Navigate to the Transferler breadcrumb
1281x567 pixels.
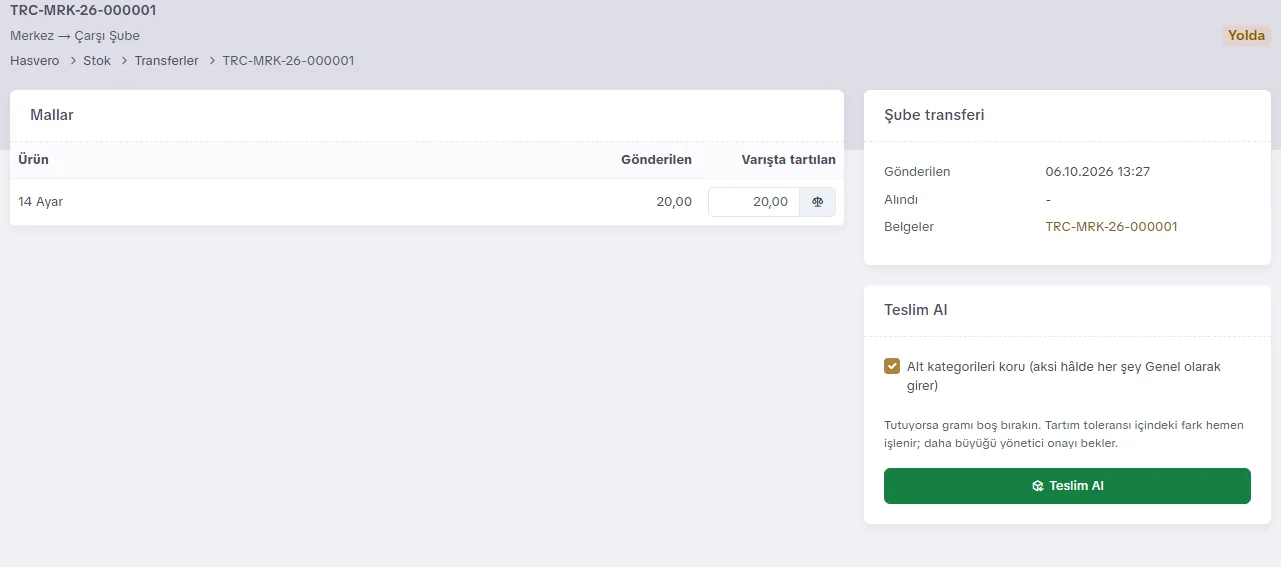pos(167,61)
